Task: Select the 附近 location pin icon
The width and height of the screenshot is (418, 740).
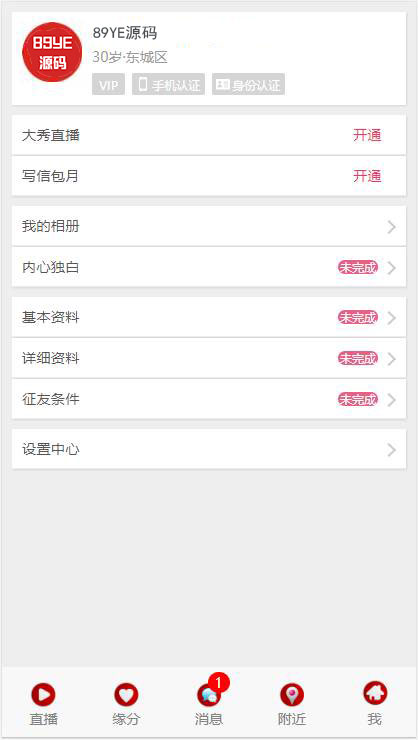Action: (292, 695)
